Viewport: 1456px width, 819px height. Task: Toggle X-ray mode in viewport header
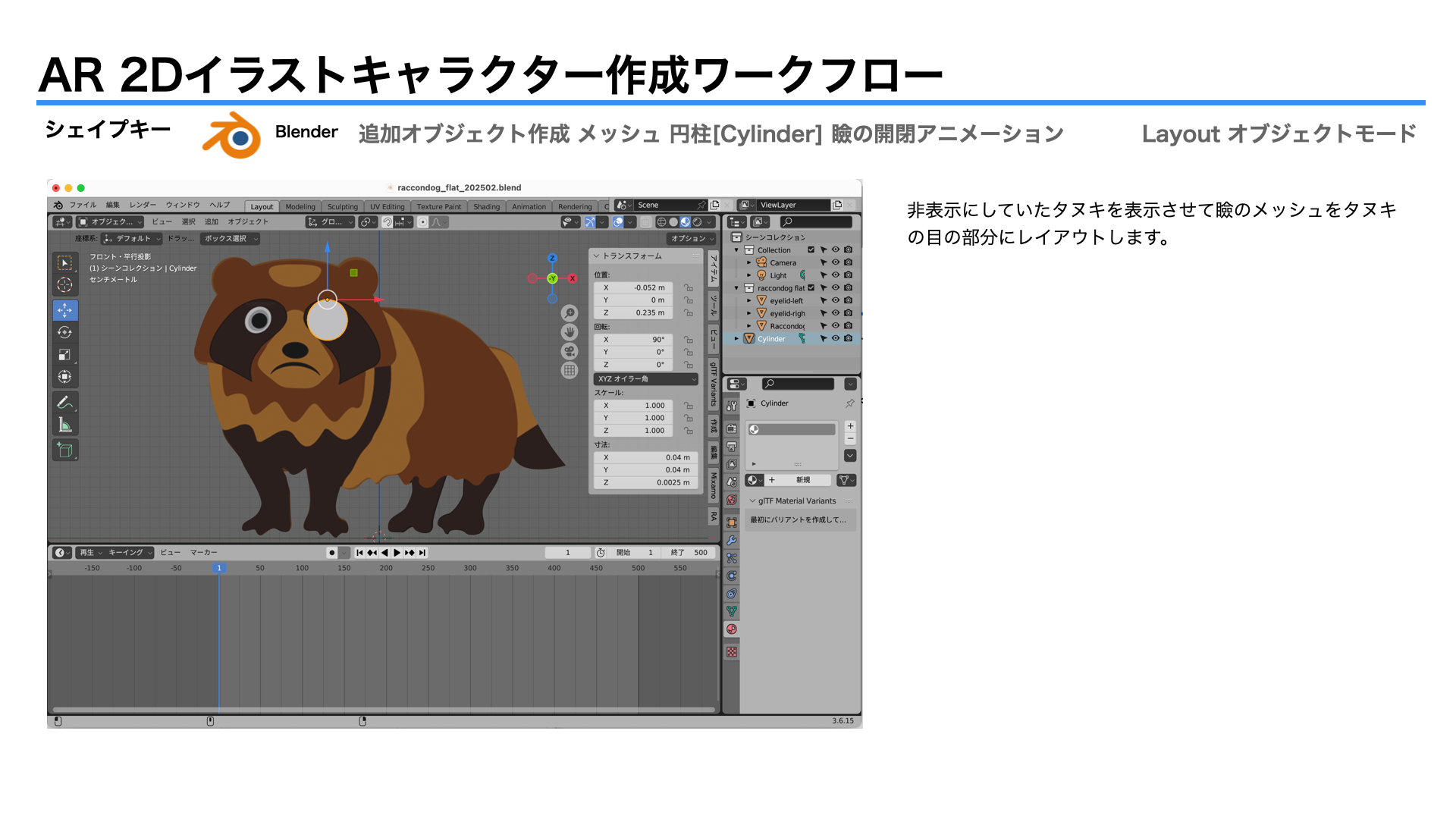(645, 222)
